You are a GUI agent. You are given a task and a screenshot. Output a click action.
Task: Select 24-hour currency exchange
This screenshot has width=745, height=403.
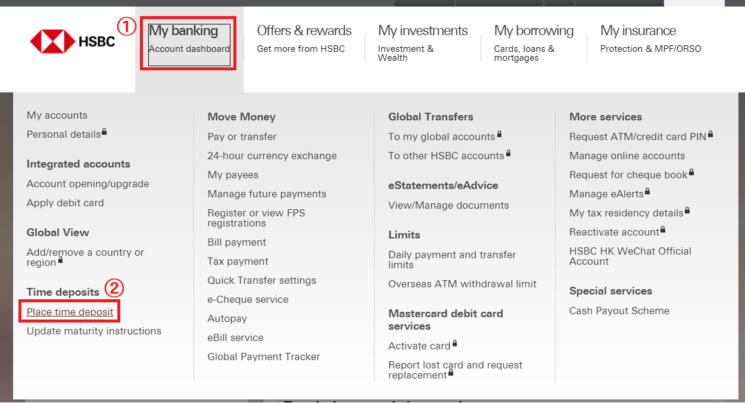coord(272,156)
